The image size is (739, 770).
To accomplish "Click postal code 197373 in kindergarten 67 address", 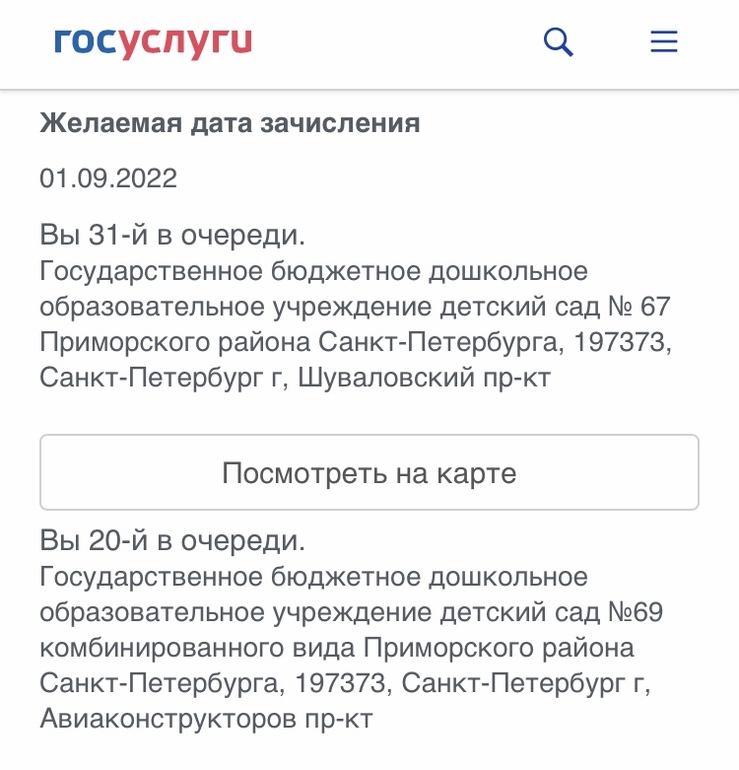I will tap(618, 342).
